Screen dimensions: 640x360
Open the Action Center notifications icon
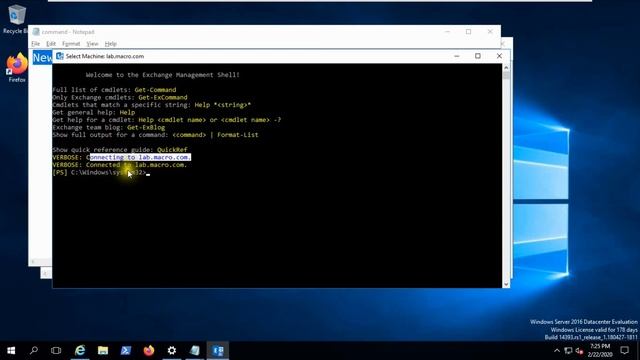624,351
